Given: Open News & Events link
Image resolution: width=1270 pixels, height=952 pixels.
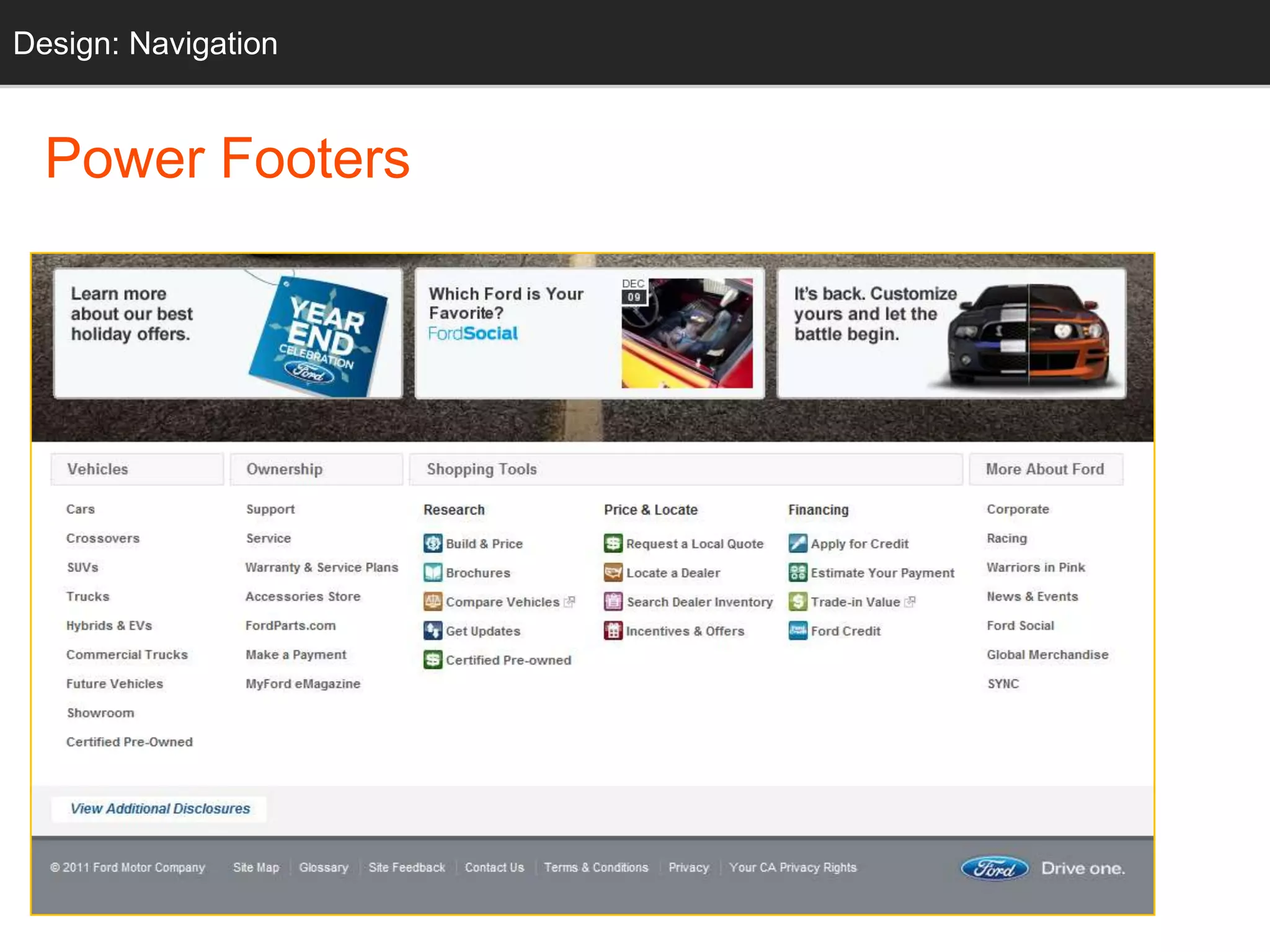Looking at the screenshot, I should coord(1032,596).
